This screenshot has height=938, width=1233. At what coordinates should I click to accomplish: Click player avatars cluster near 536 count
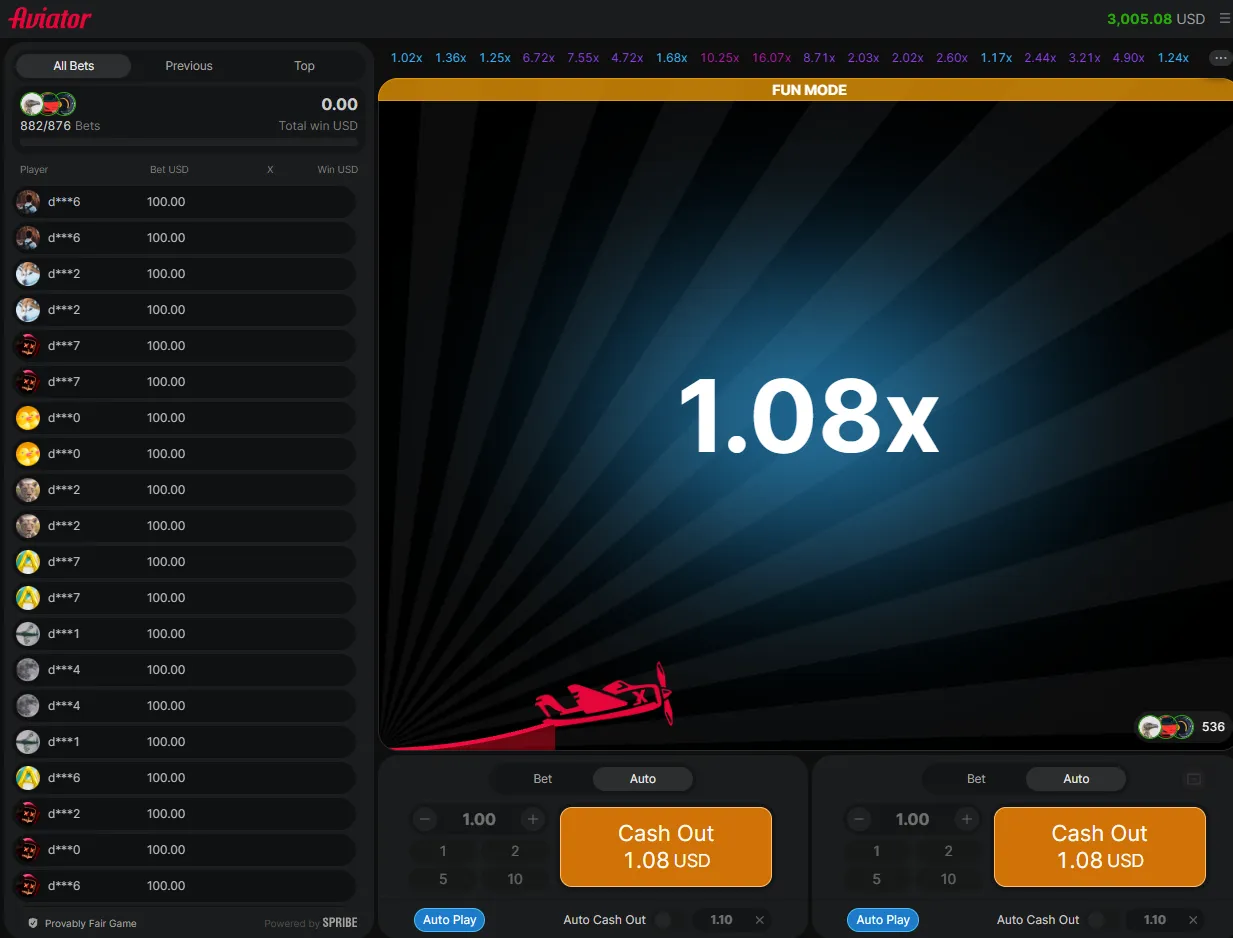click(1166, 727)
